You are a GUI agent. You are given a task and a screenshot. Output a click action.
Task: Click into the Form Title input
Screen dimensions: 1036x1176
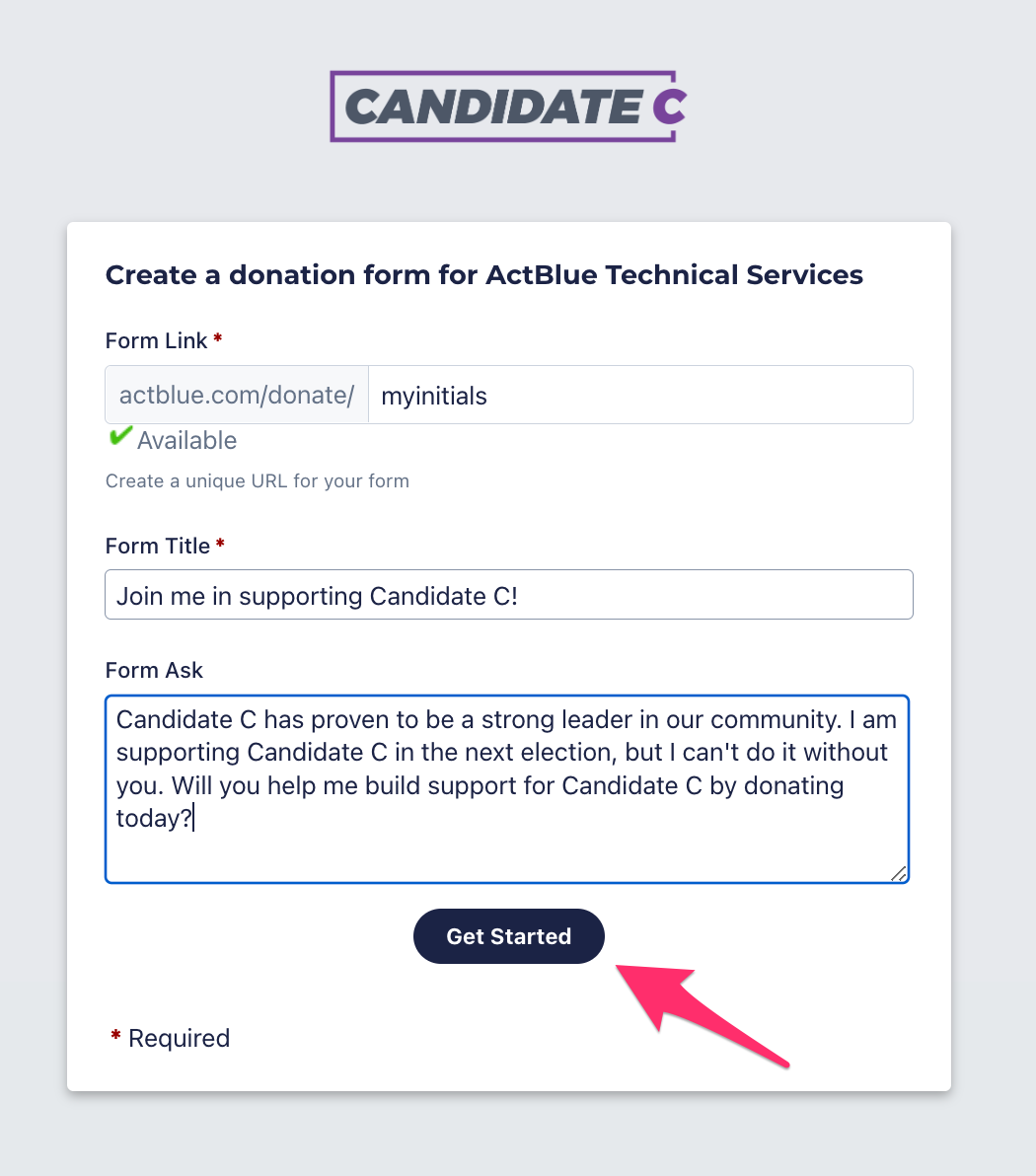coord(508,595)
